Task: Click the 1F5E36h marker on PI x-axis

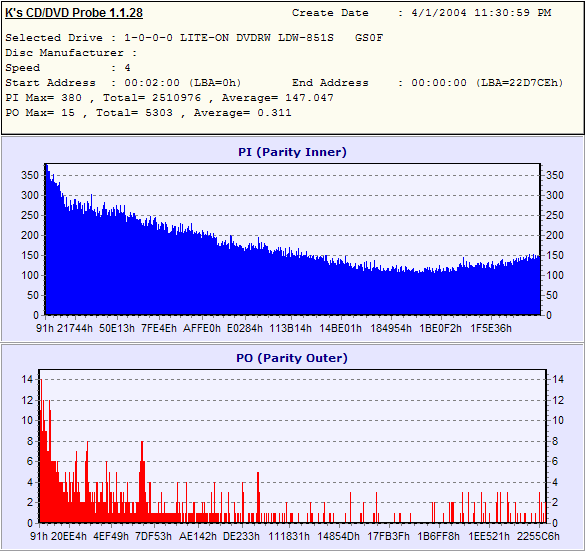Action: (x=491, y=328)
